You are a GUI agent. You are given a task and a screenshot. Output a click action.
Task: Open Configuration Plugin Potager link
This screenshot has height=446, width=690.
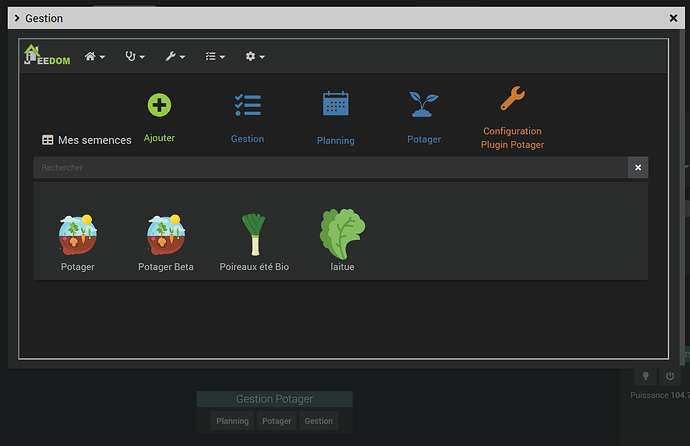pyautogui.click(x=513, y=138)
